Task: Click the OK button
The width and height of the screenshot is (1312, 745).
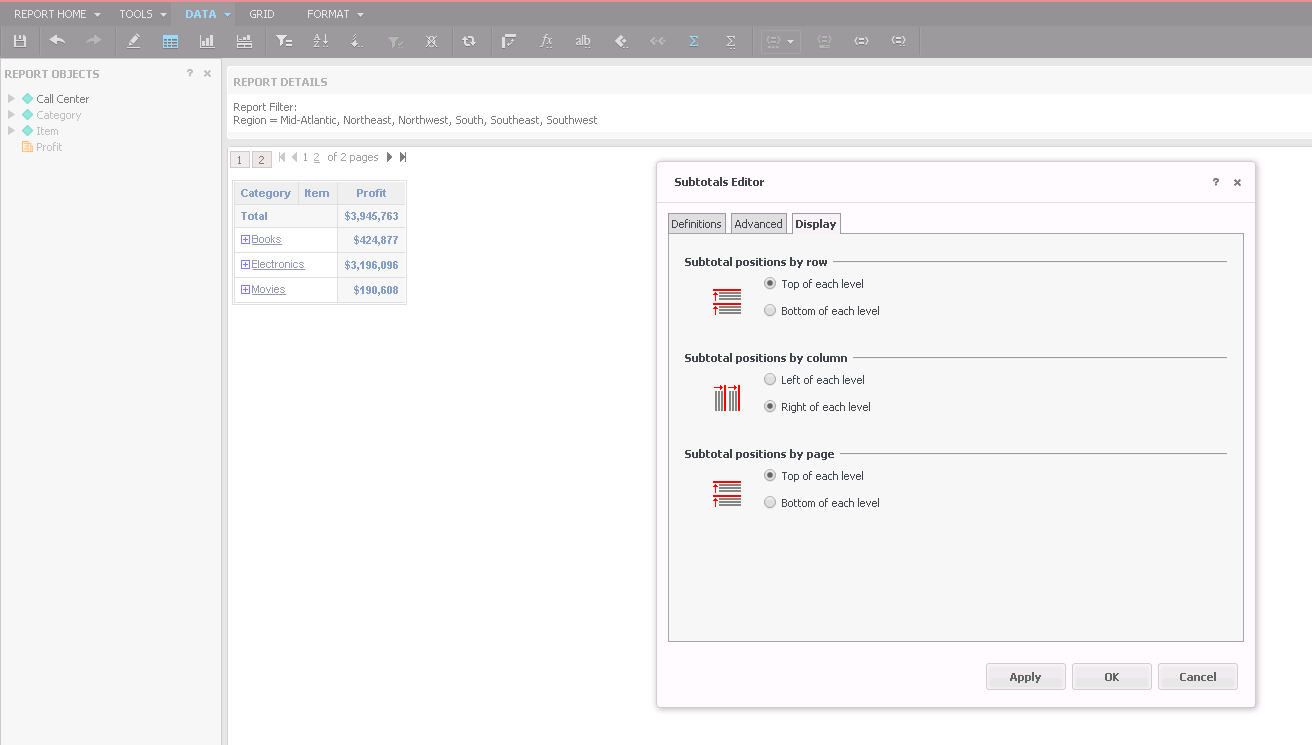Action: [1111, 677]
